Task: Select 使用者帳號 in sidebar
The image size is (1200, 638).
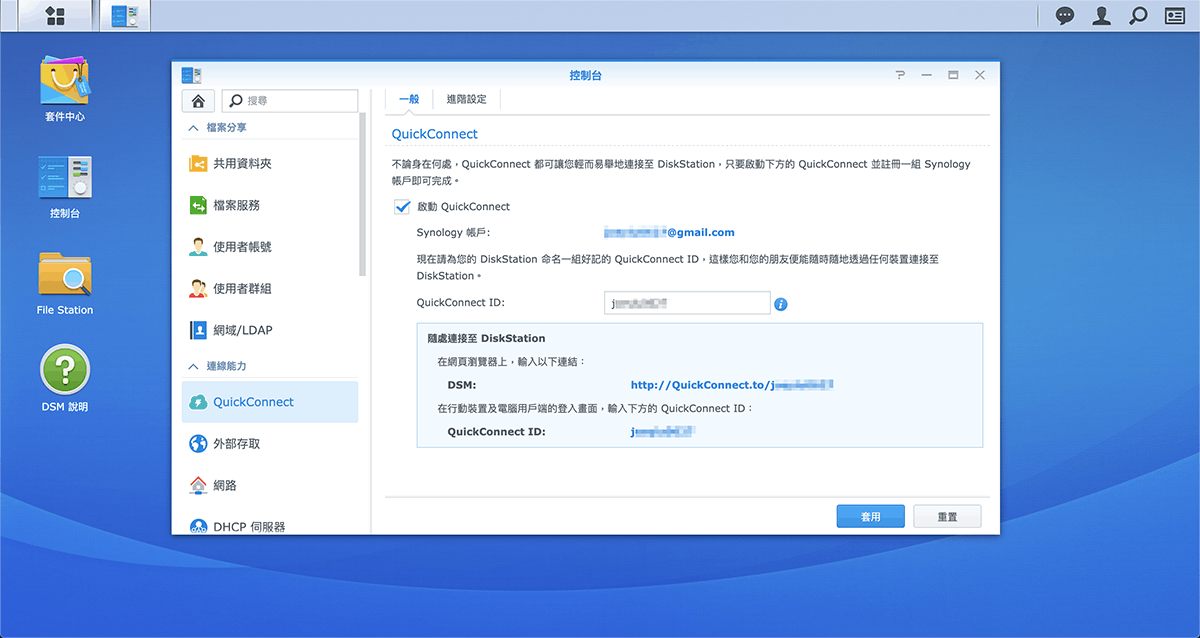Action: pyautogui.click(x=270, y=247)
